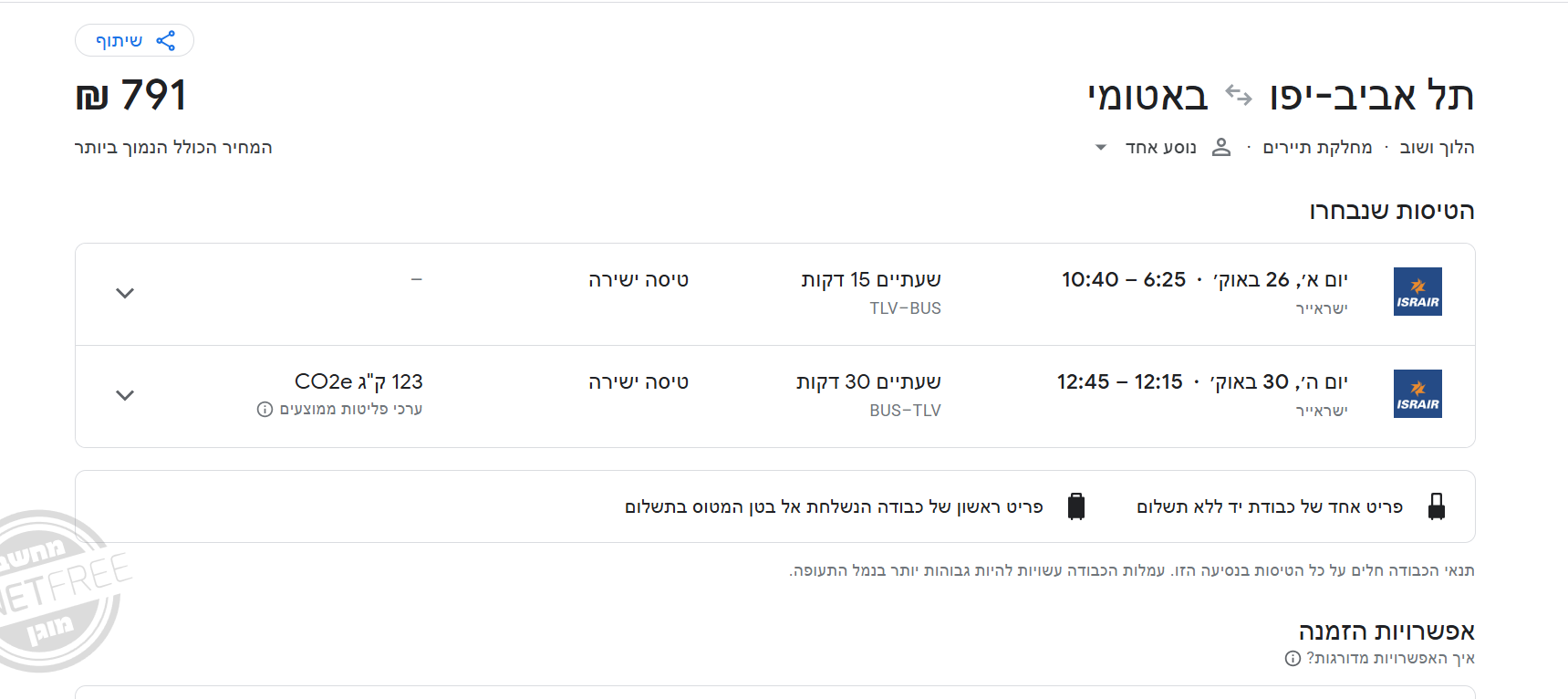Select the passenger person icon
Image resolution: width=1568 pixels, height=699 pixels.
click(1222, 146)
